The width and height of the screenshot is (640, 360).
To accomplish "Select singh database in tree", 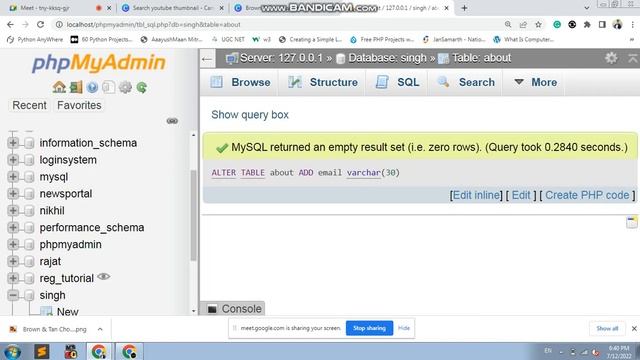I will [x=52, y=295].
